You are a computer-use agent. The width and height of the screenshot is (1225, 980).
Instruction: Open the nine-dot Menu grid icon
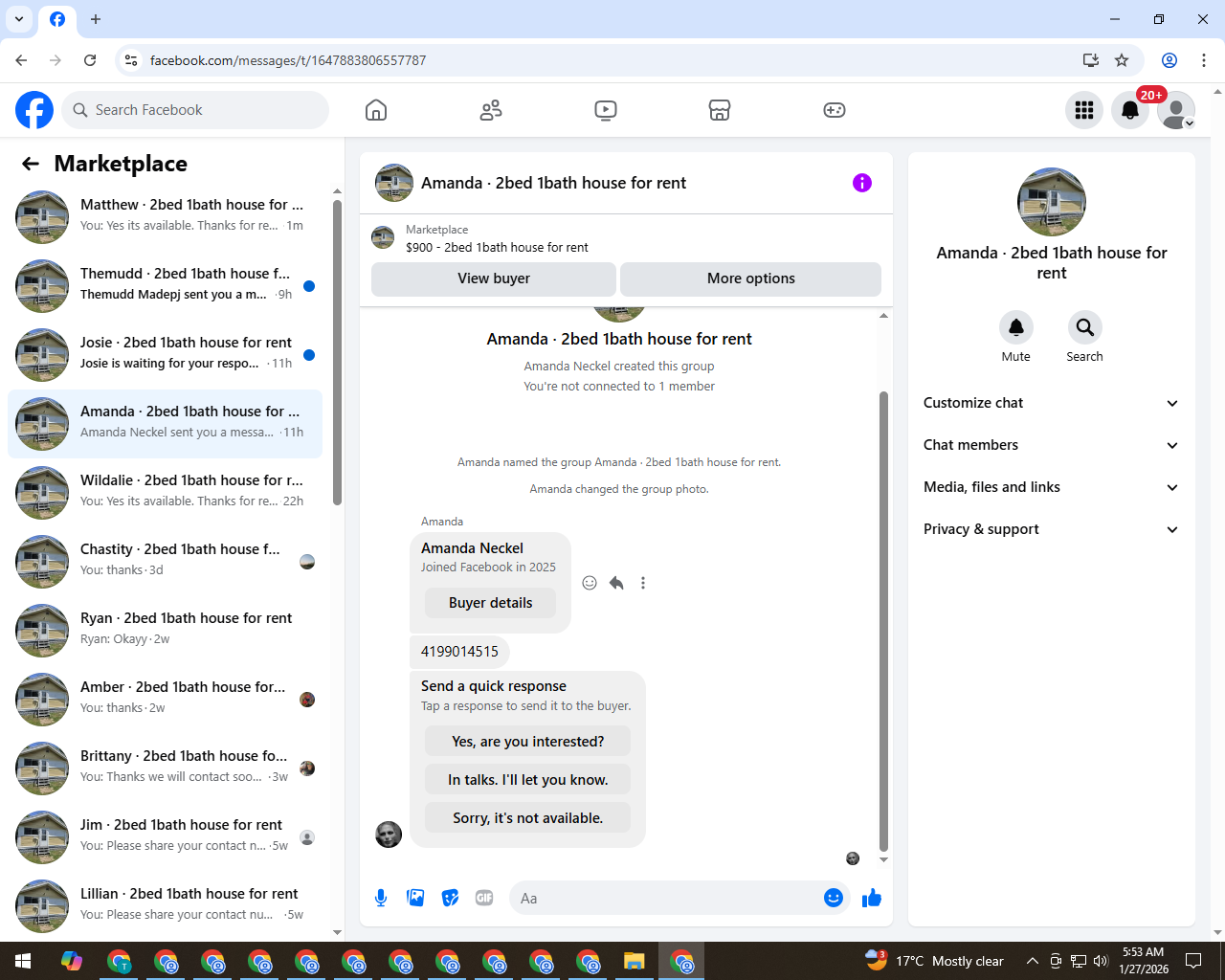(x=1084, y=110)
